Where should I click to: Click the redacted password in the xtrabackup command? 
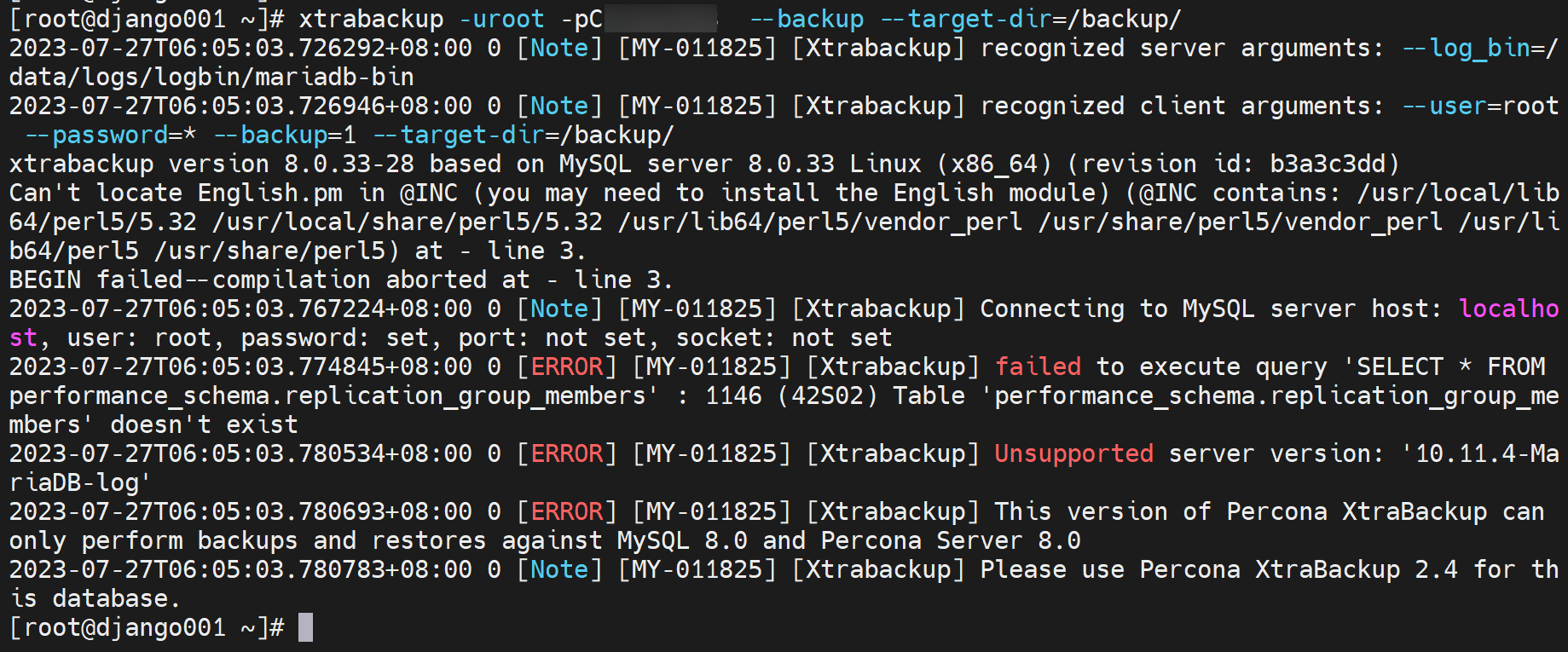point(659,19)
